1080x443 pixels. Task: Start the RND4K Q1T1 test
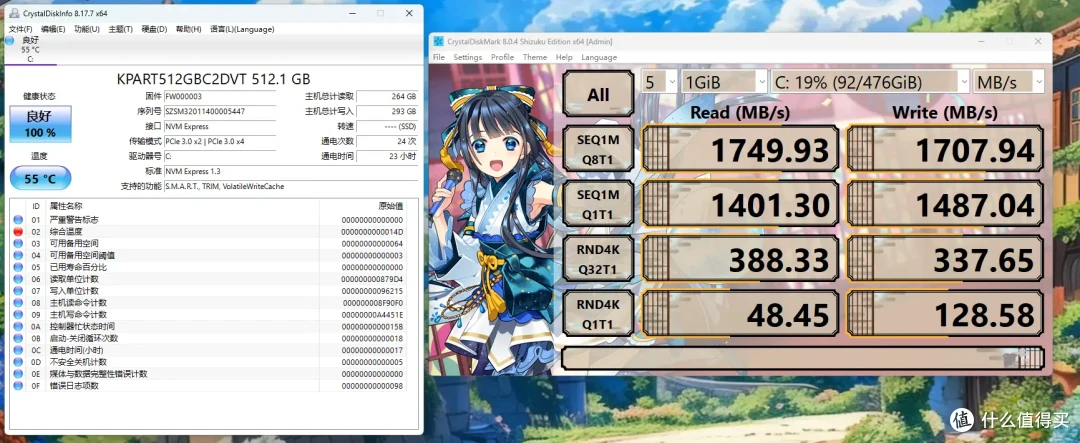coord(598,313)
